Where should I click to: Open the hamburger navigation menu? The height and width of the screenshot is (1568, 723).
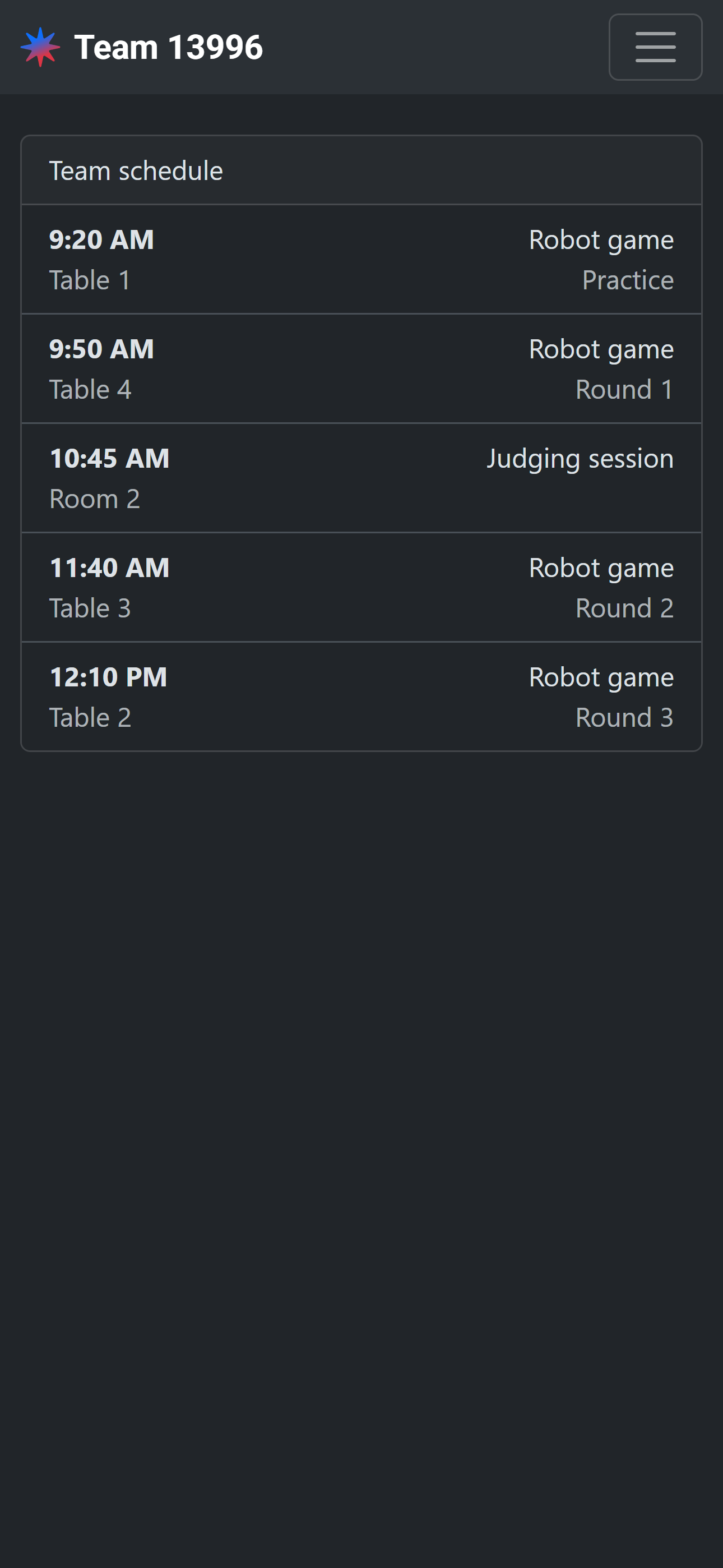tap(655, 47)
